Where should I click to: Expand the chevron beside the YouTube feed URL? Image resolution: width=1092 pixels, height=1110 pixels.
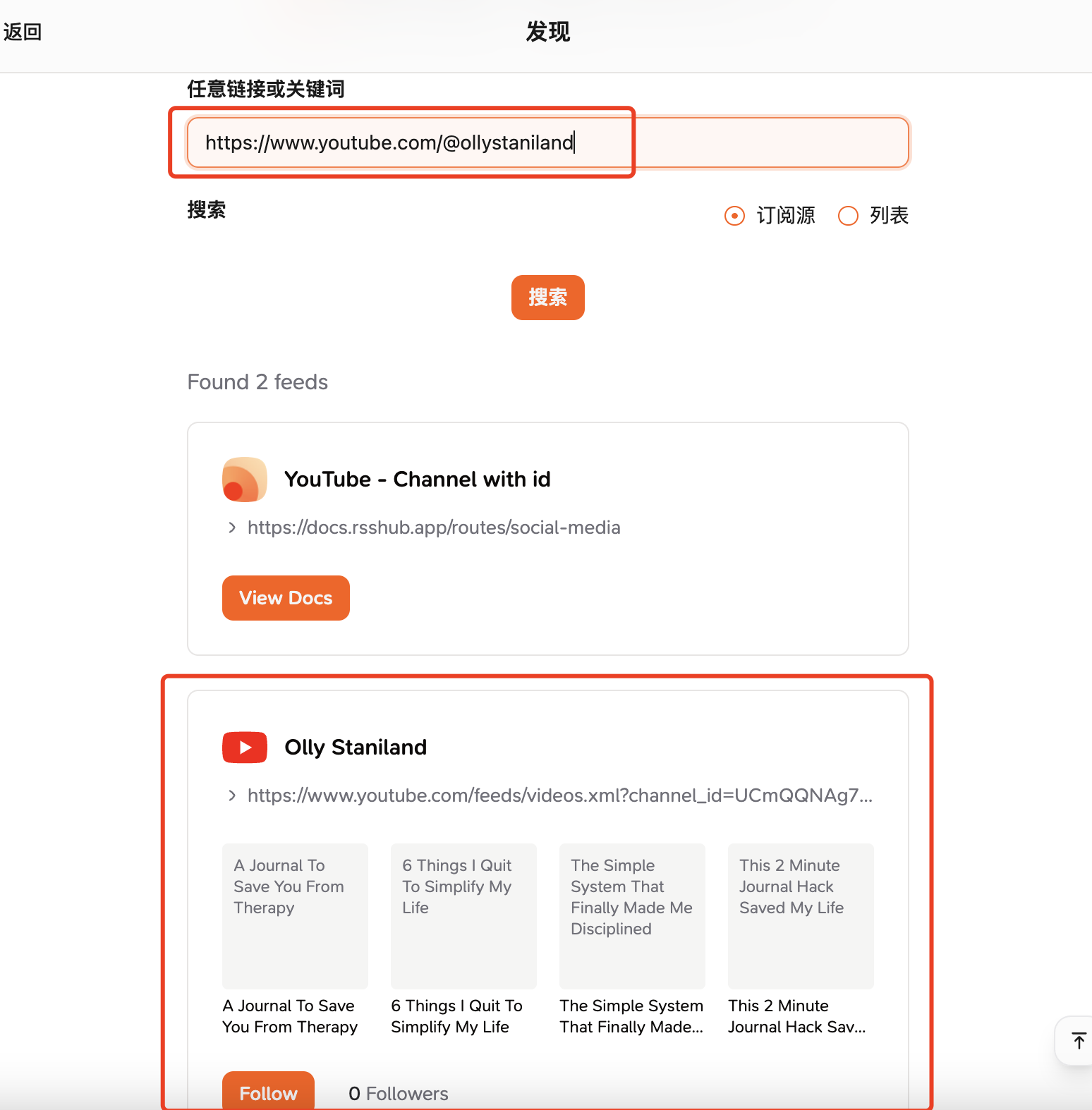coord(232,795)
